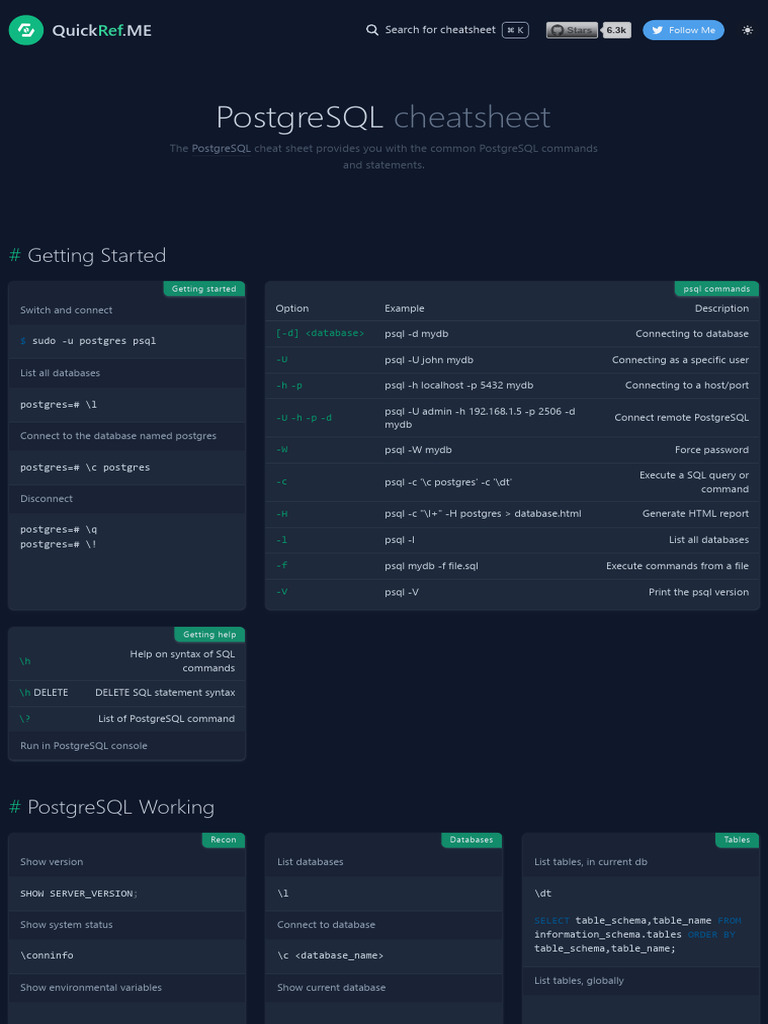Toggle the light/dark theme sun icon
Viewport: 768px width, 1024px height.
click(748, 30)
